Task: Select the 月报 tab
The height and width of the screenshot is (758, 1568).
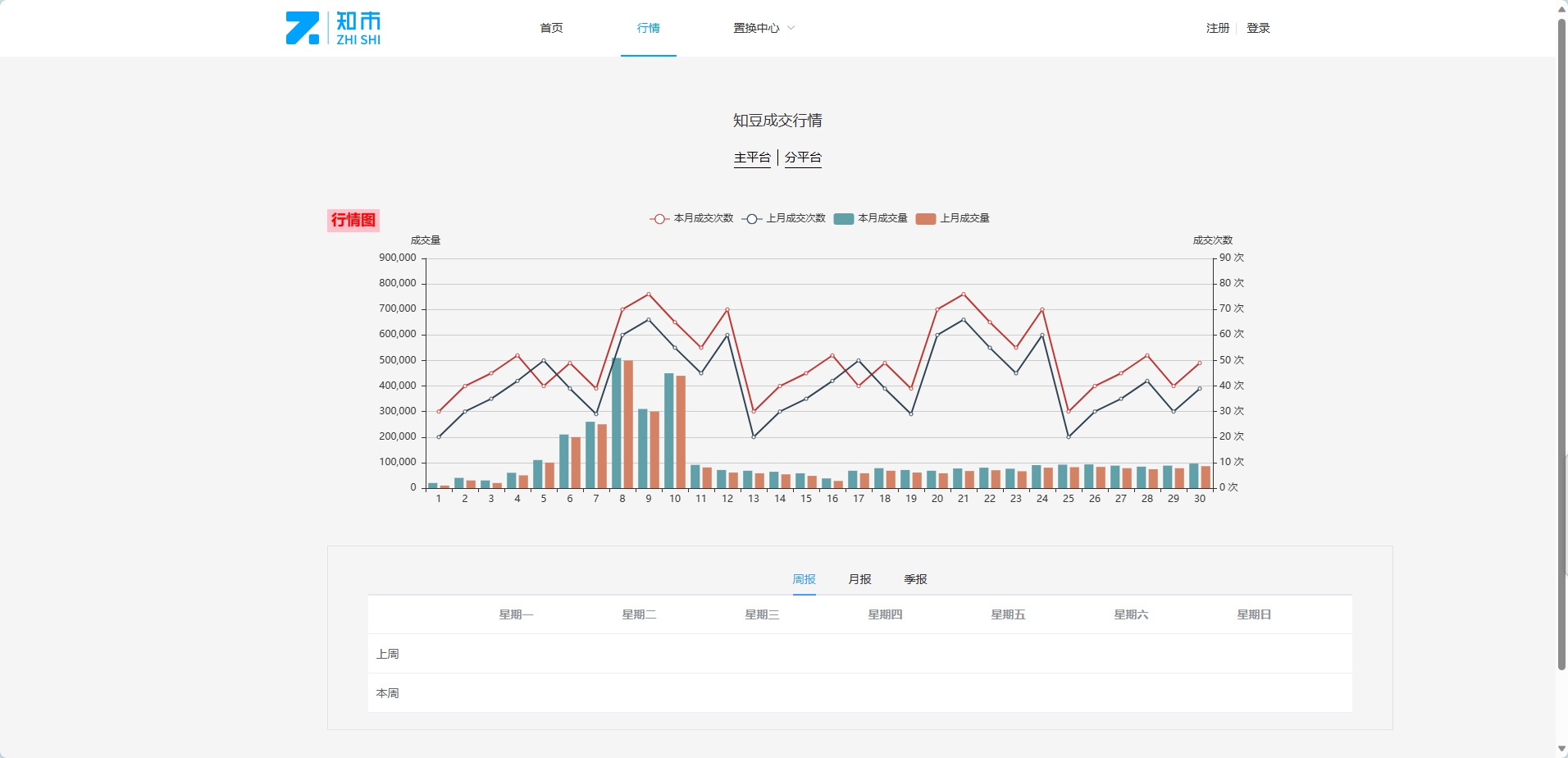Action: (859, 579)
